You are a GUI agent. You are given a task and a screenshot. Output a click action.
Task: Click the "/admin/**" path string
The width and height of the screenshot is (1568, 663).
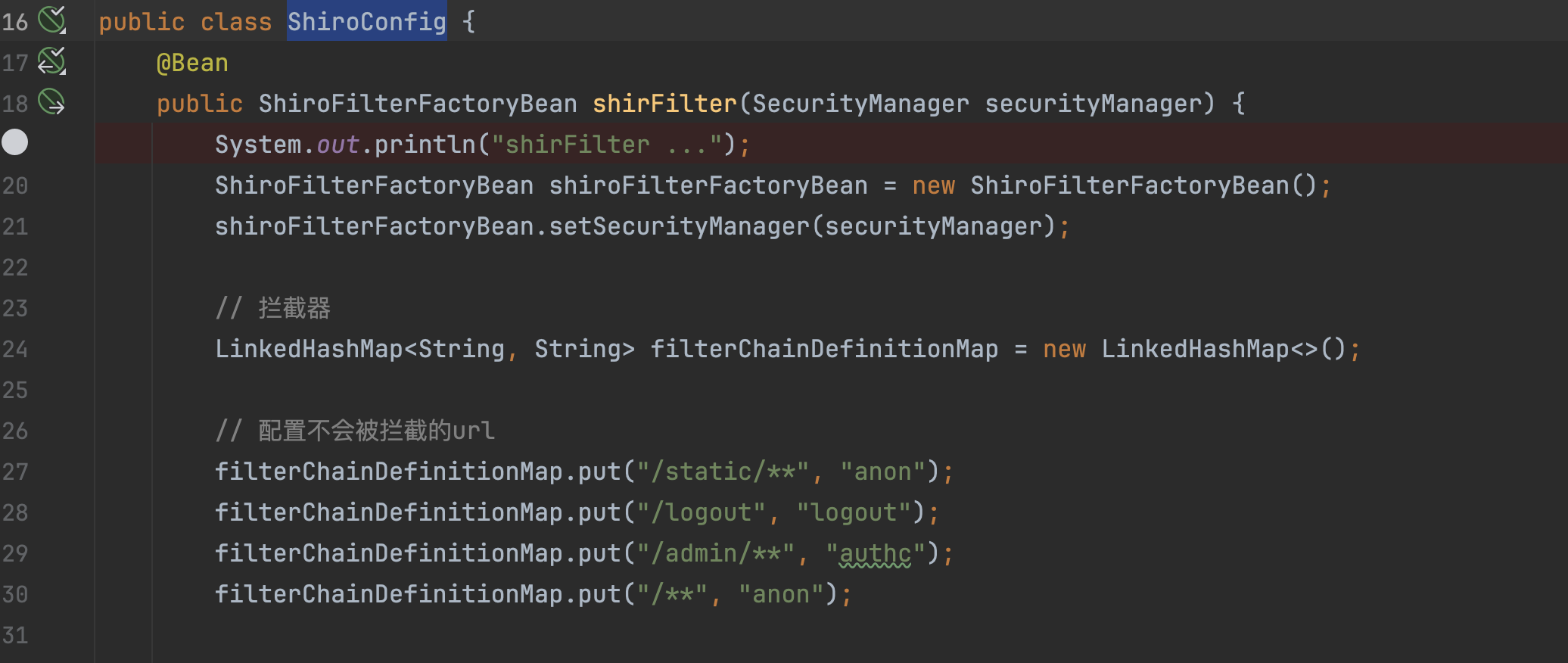point(715,554)
